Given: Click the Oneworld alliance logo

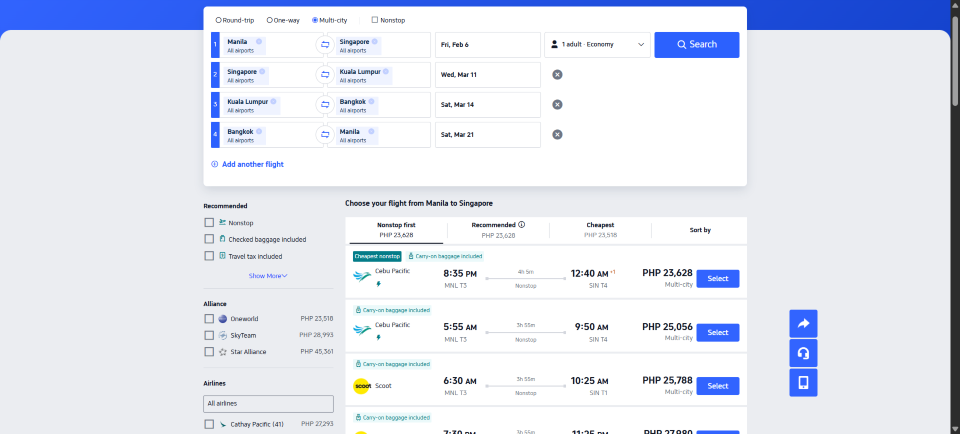Looking at the screenshot, I should point(223,319).
